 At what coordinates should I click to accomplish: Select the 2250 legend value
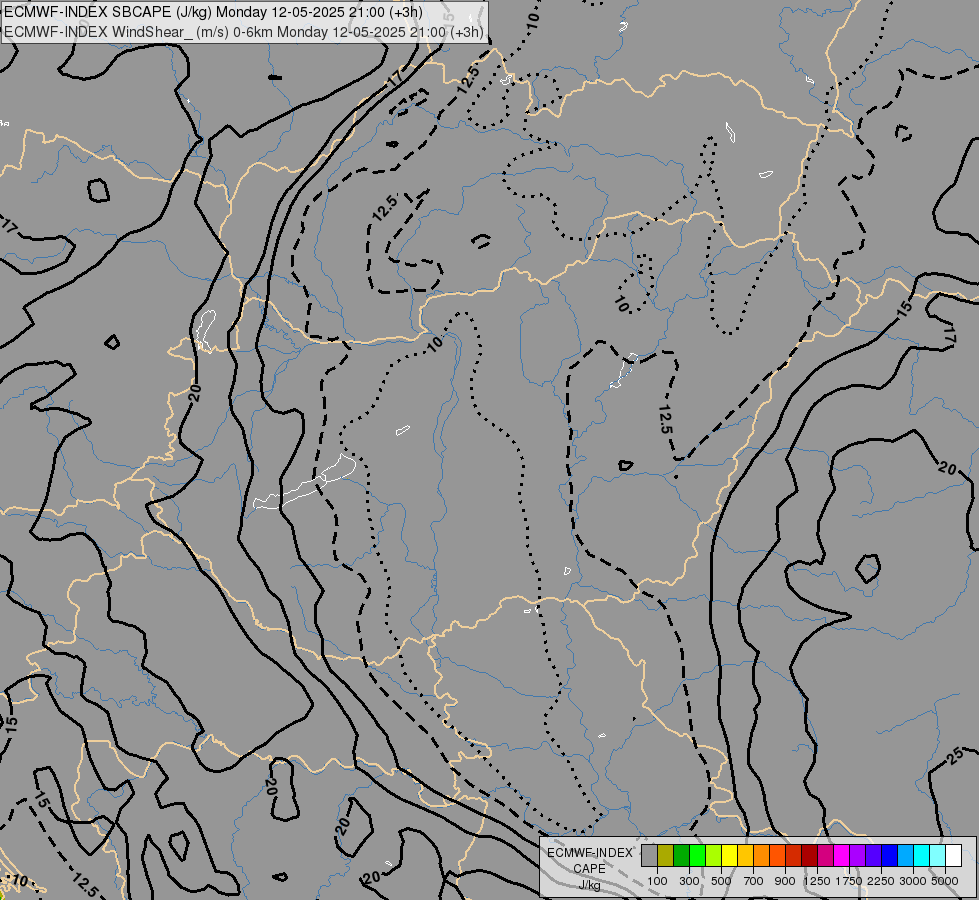click(881, 881)
